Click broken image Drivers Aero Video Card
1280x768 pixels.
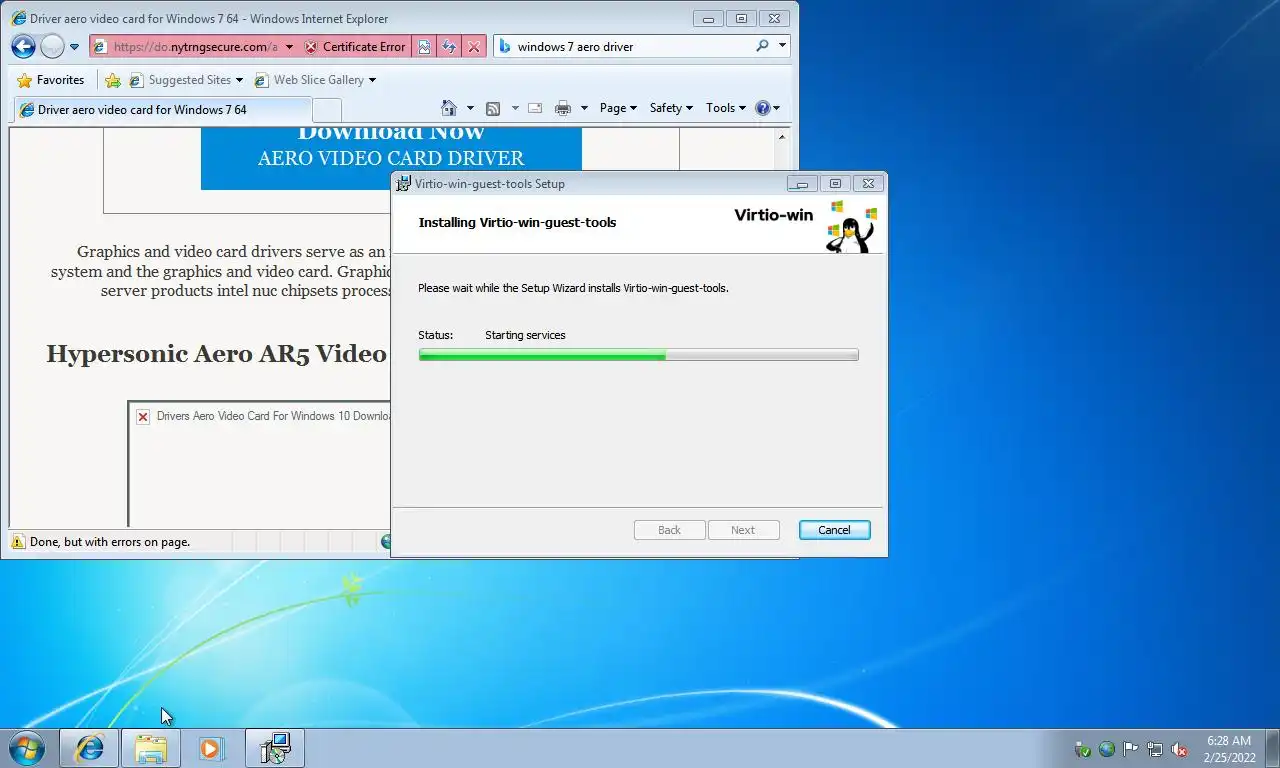click(143, 416)
